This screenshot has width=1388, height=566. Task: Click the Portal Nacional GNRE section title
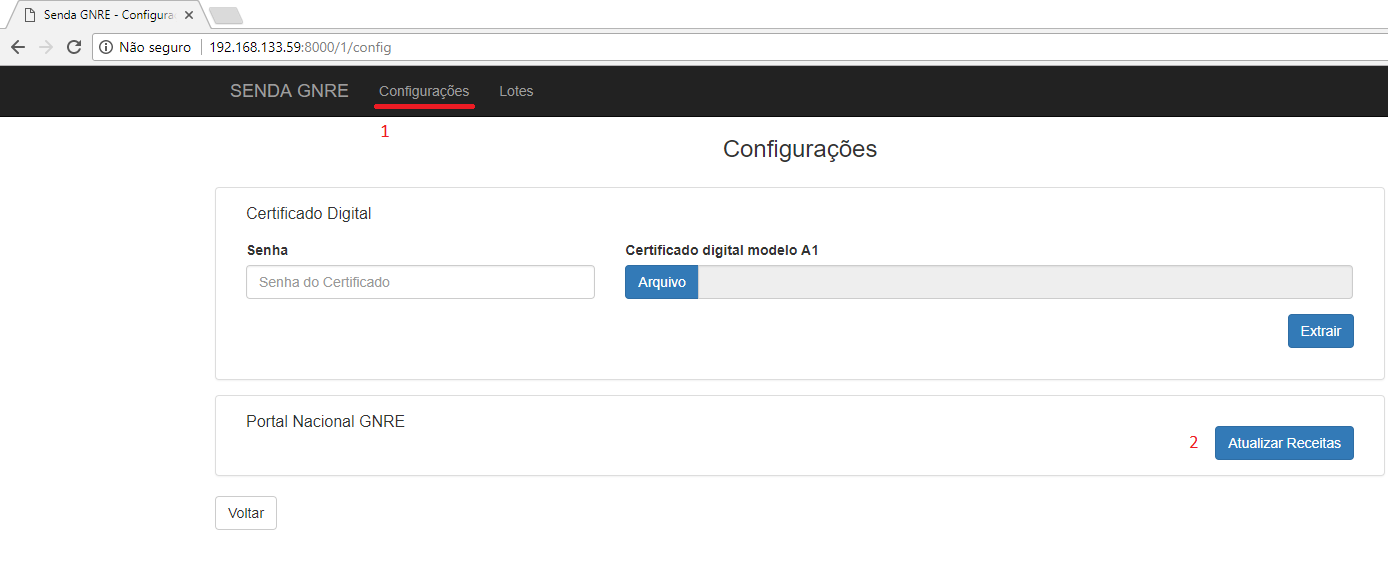coord(325,421)
